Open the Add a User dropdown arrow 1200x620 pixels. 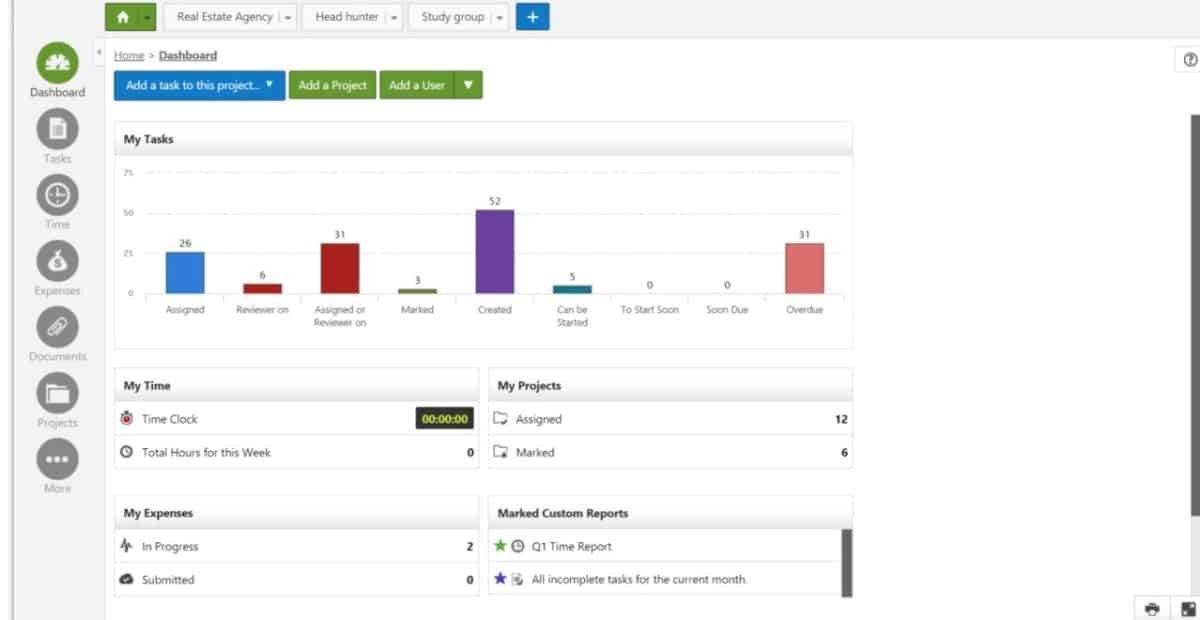click(x=468, y=85)
